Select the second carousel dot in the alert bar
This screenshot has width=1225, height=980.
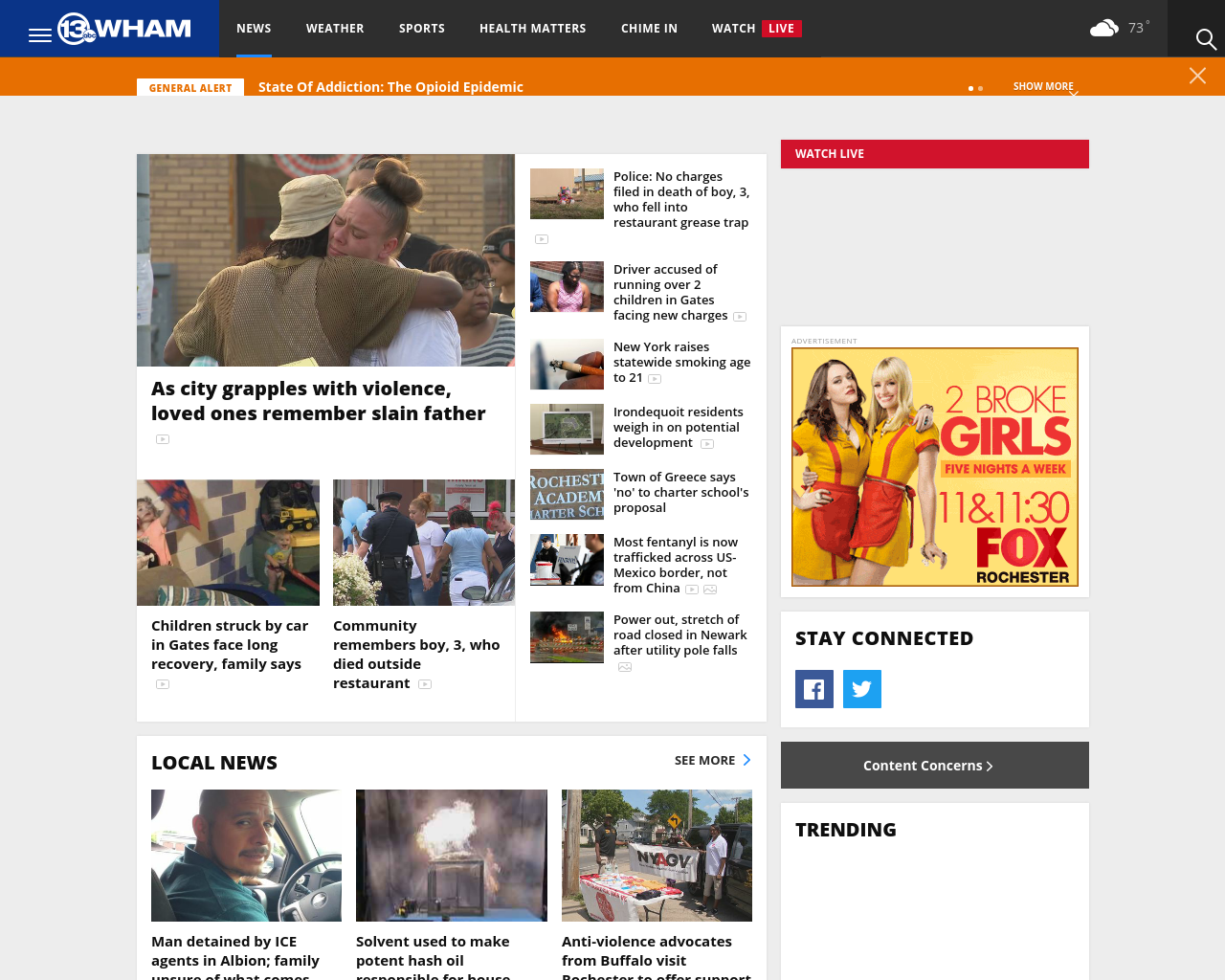pyautogui.click(x=980, y=87)
